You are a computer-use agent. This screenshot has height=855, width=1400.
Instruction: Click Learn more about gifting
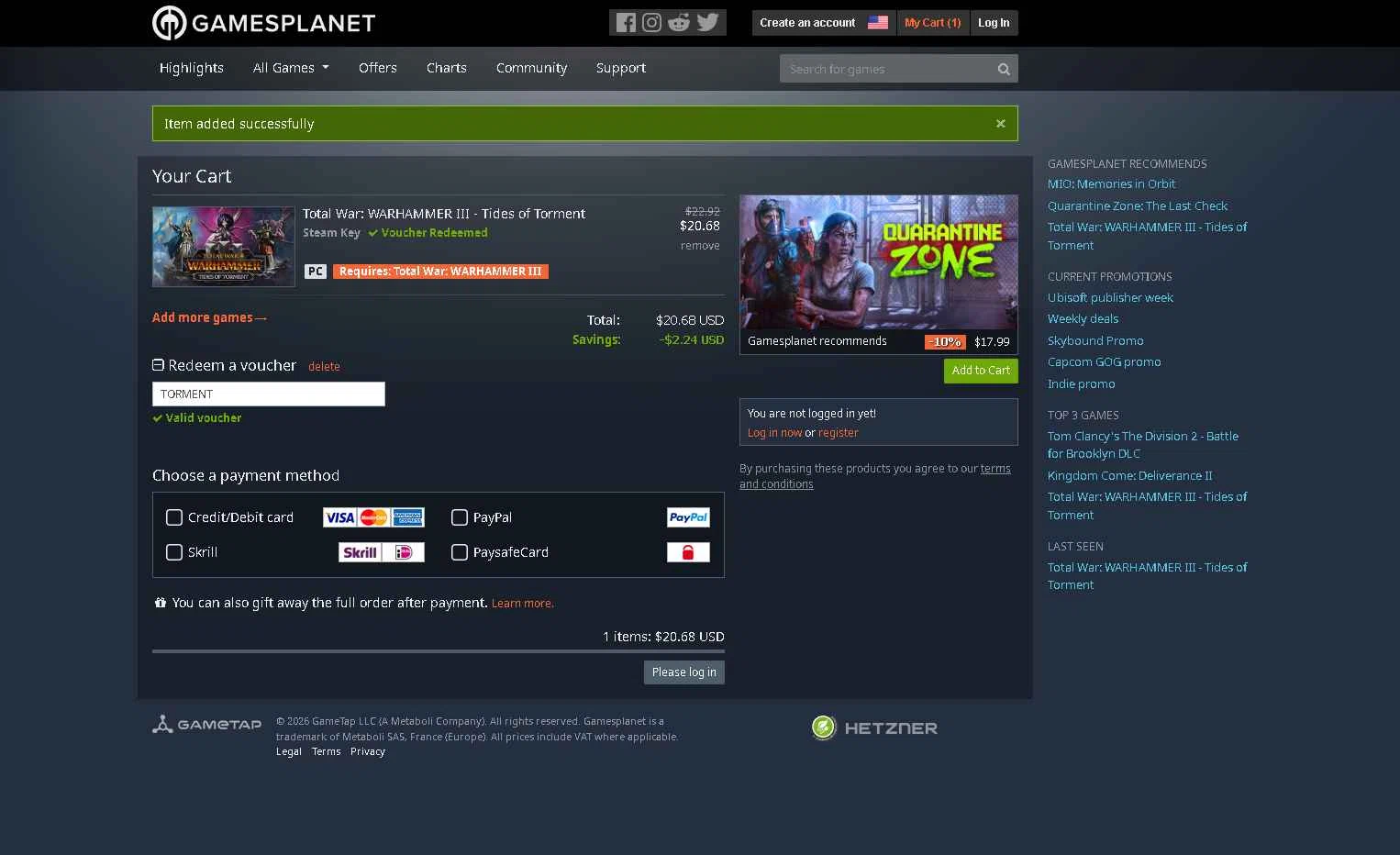pos(522,604)
